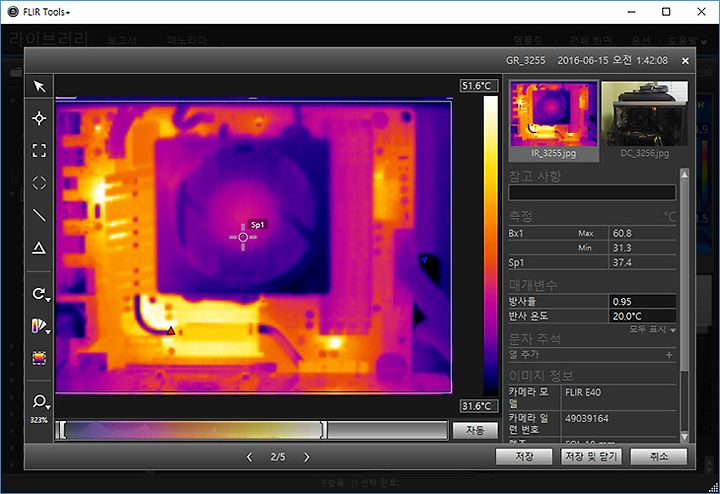Click scrollbar up arrow in right panel
The image size is (720, 494).
684,174
